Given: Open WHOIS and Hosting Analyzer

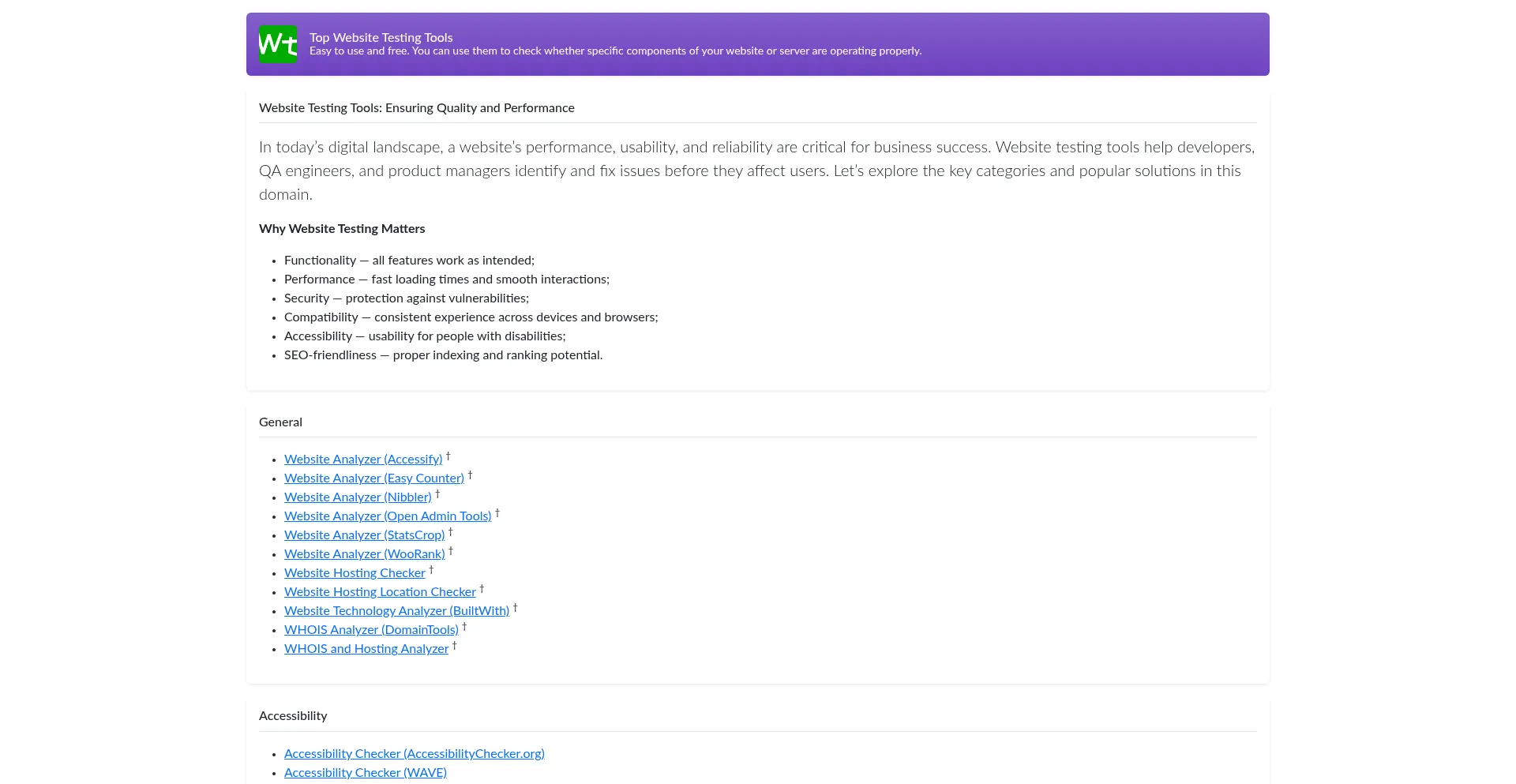Looking at the screenshot, I should pos(366,649).
